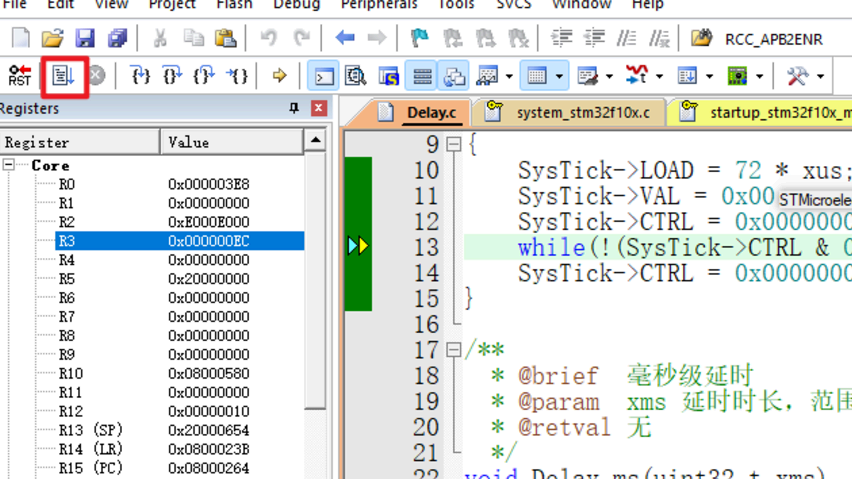Toggle Command window icon
The image size is (852, 479).
pyautogui.click(x=324, y=75)
